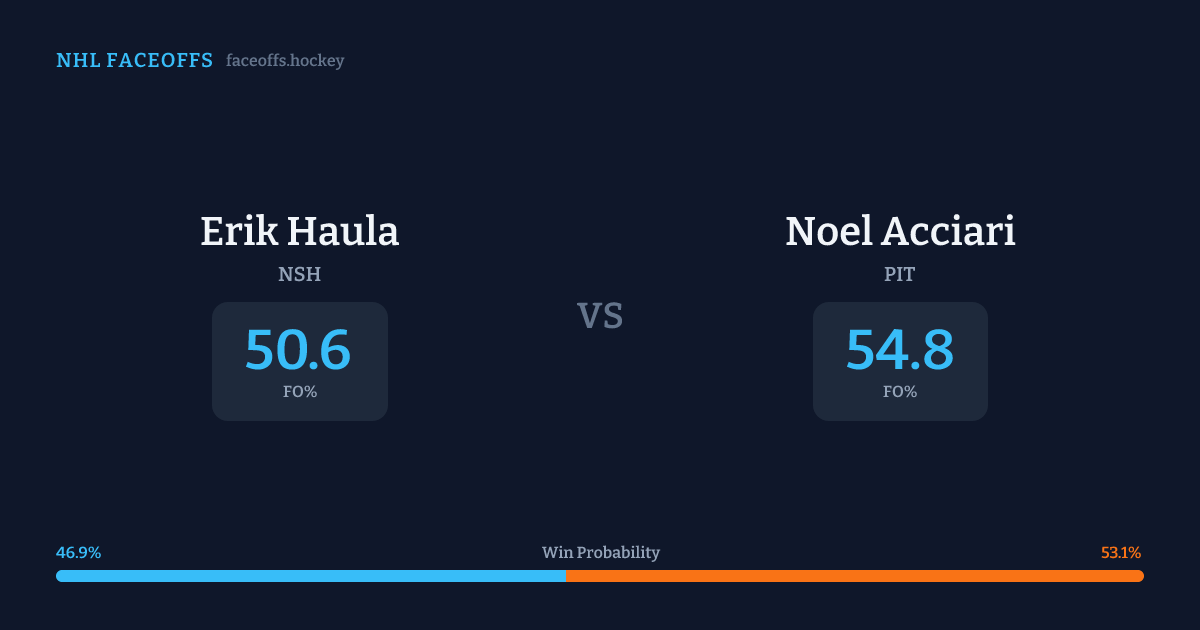Screen dimensions: 1200x630
Task: Click the first name Erik
Action: click(239, 231)
